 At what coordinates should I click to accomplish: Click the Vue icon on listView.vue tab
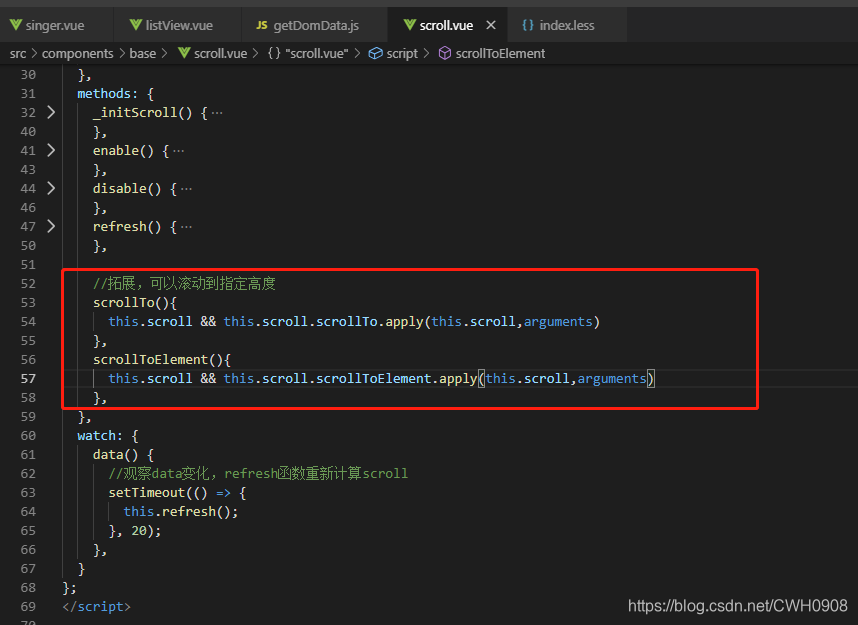(136, 25)
